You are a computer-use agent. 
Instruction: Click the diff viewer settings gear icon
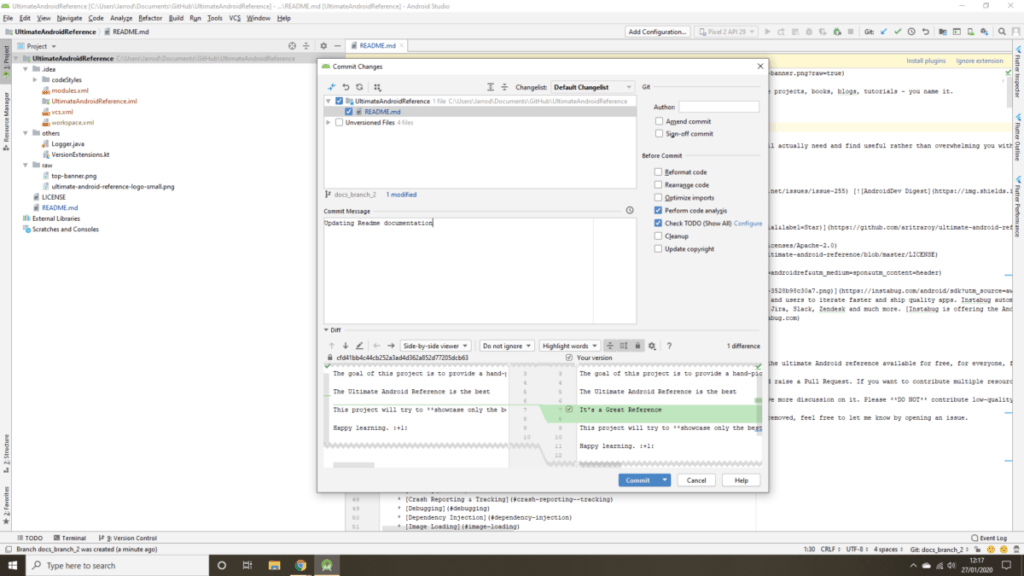click(x=652, y=345)
